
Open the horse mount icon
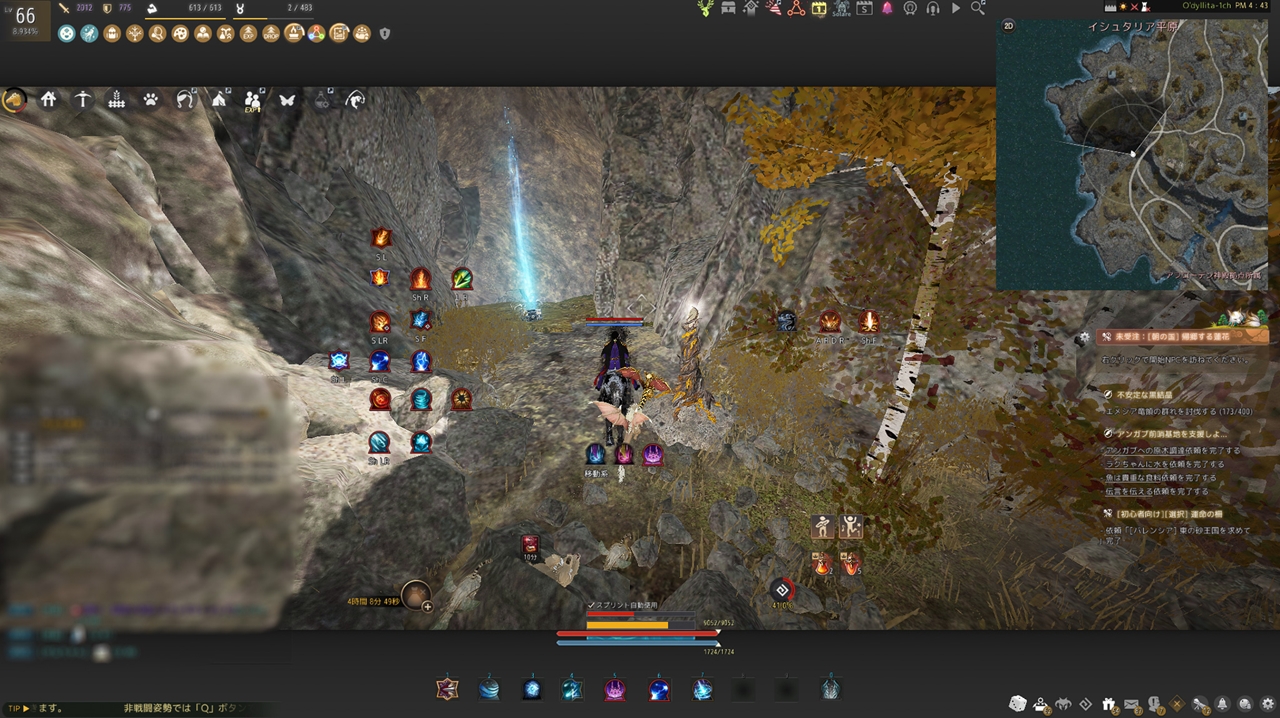coord(15,99)
